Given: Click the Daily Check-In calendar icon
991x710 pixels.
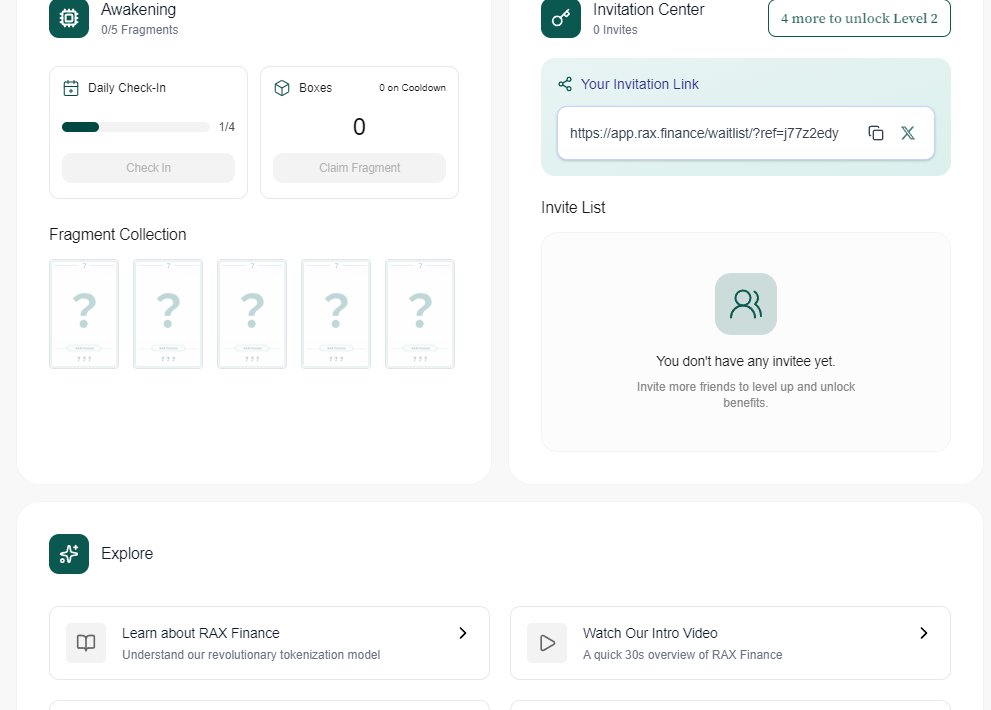Looking at the screenshot, I should (71, 88).
